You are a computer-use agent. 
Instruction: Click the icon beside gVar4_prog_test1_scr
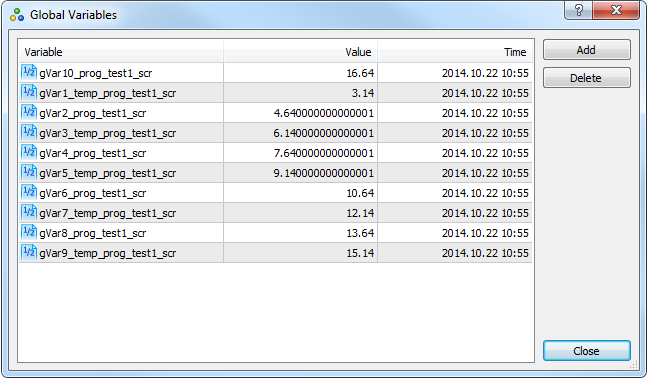coord(29,153)
